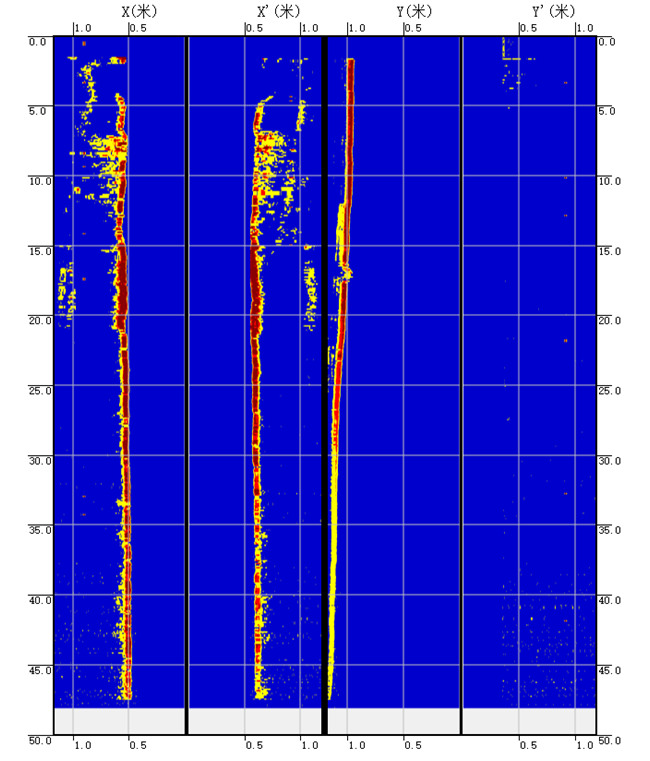Click the X(米) panel title
Image resolution: width=650 pixels, height=761 pixels.
(139, 12)
